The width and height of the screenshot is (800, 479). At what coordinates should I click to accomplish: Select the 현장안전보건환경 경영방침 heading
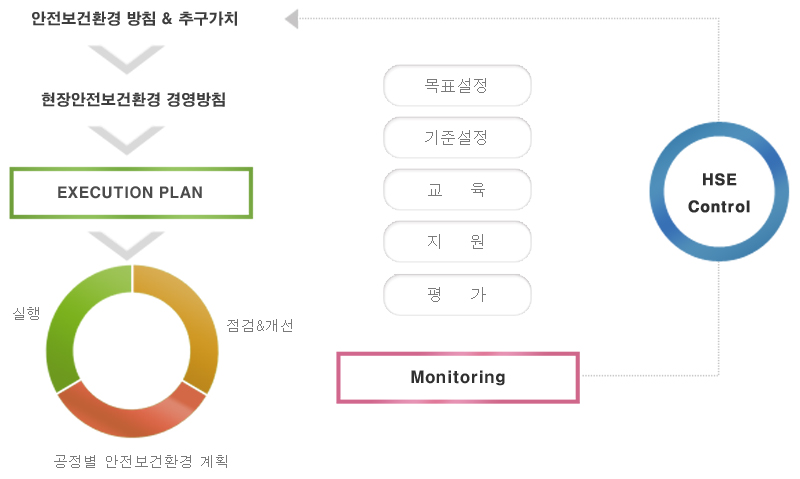[x=133, y=100]
